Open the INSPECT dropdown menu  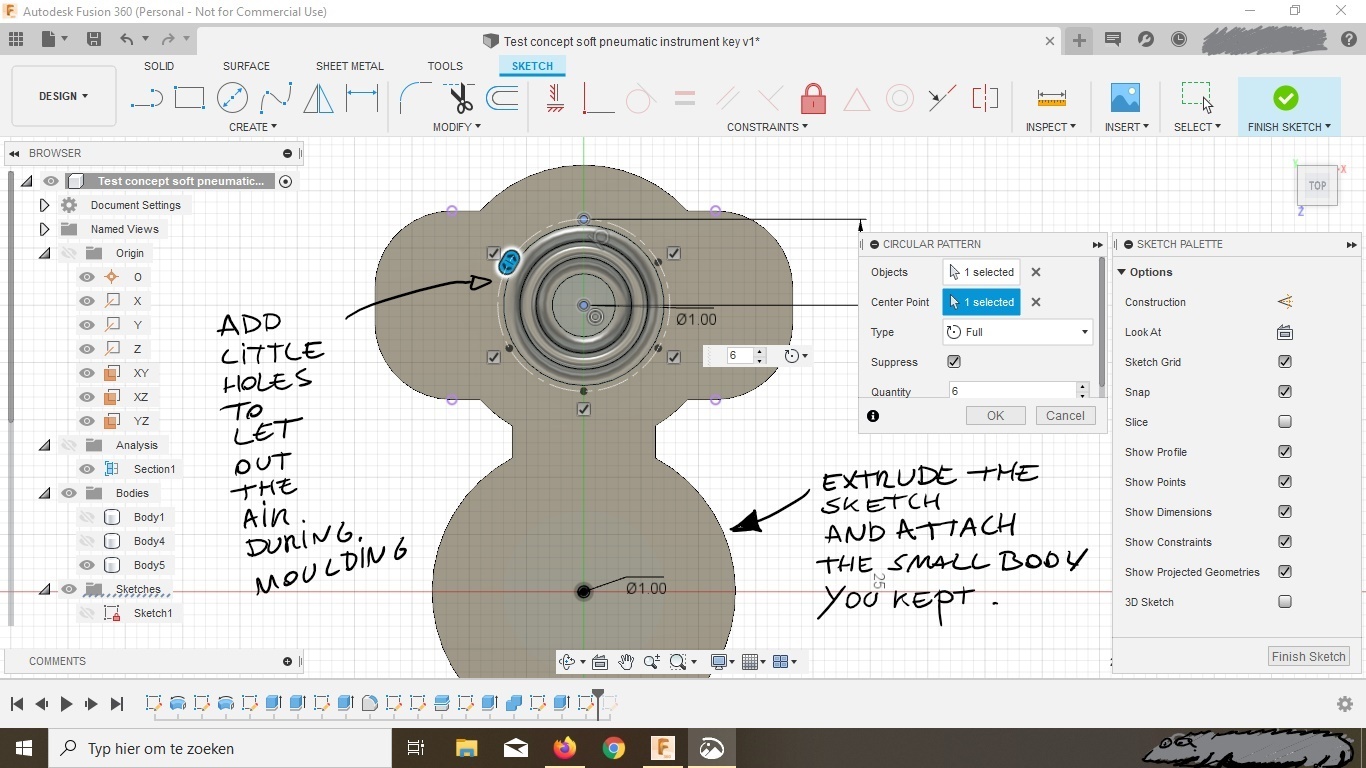1051,127
